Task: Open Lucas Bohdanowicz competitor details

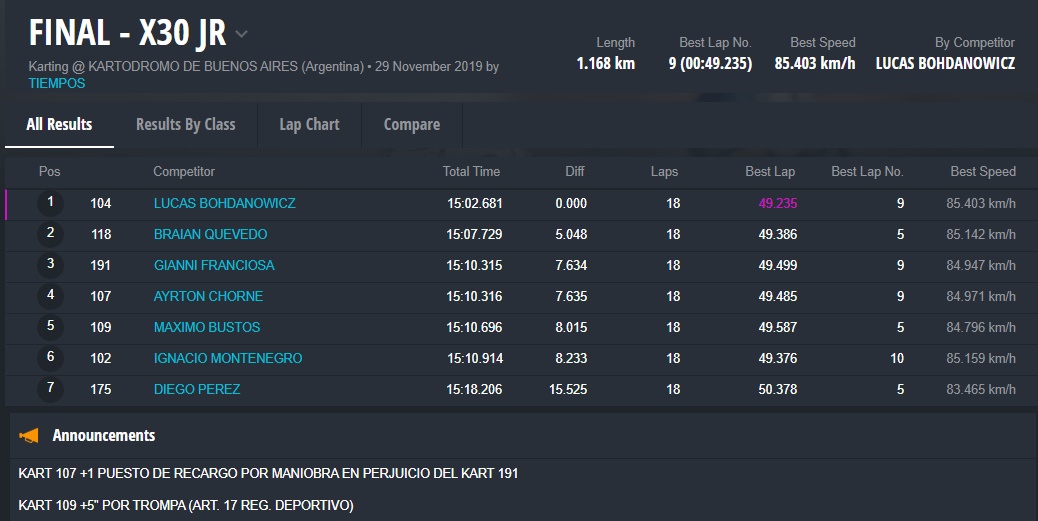Action: 224,203
